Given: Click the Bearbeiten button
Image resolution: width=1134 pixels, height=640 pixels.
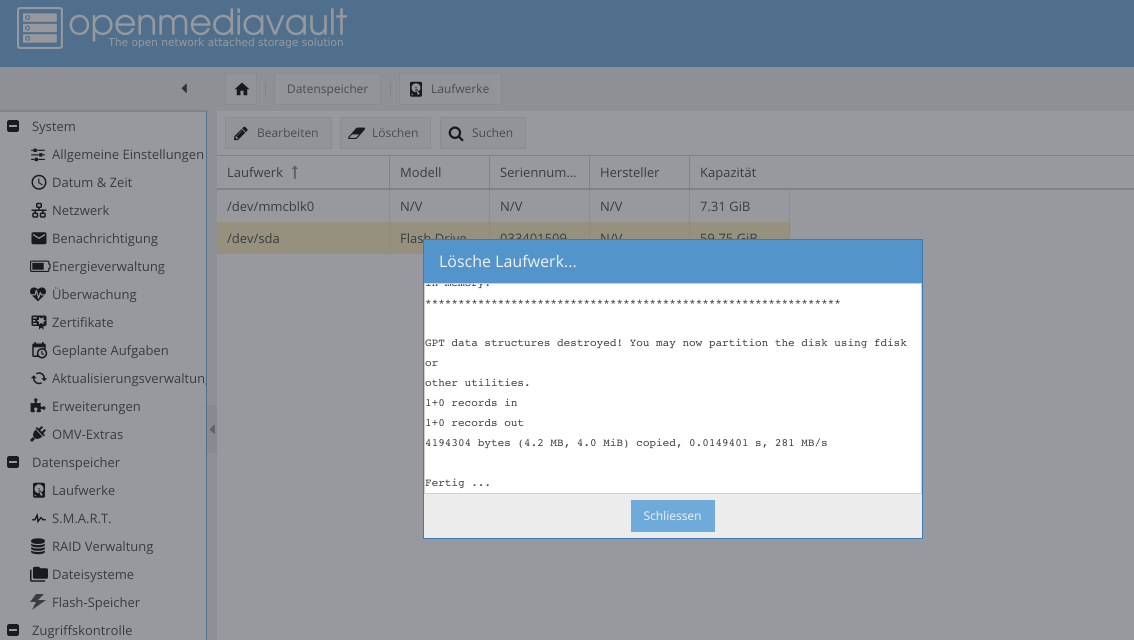Looking at the screenshot, I should click(278, 133).
